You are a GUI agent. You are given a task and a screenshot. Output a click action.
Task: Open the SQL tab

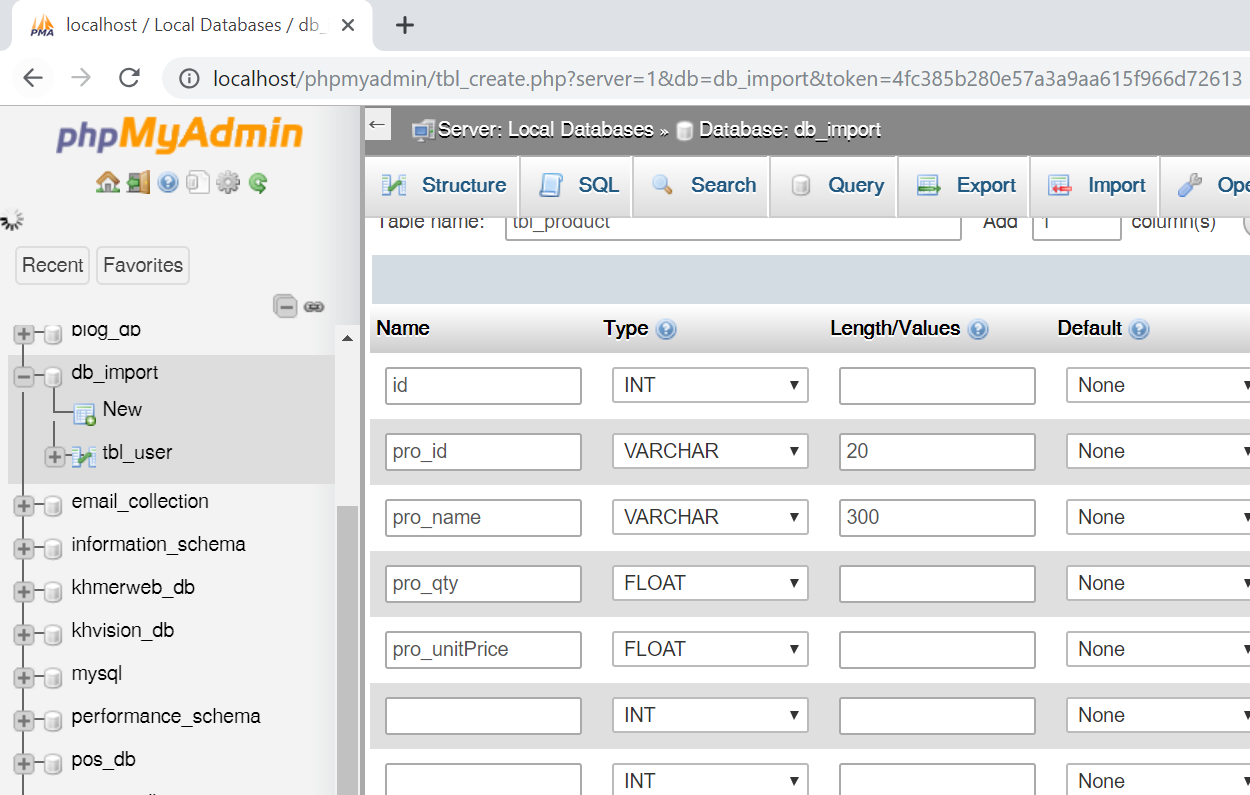pos(577,185)
